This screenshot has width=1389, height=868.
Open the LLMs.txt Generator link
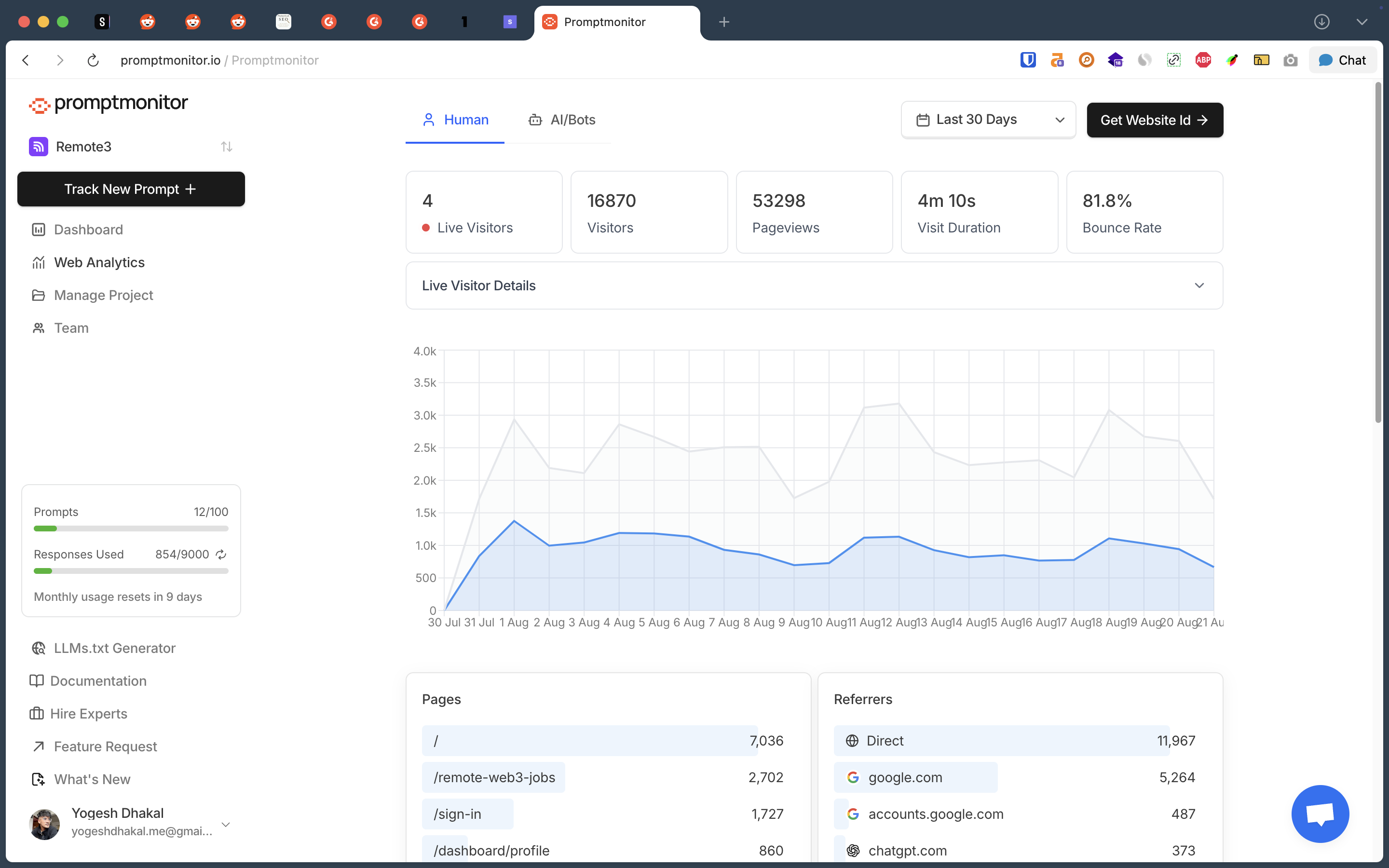click(x=114, y=648)
